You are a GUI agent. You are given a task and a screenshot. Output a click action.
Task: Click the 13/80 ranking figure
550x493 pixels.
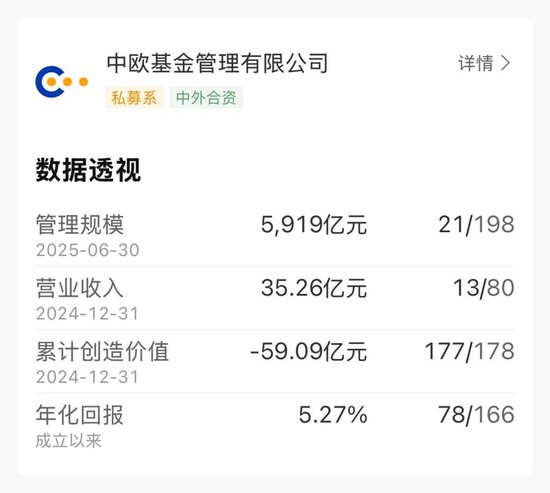click(484, 288)
